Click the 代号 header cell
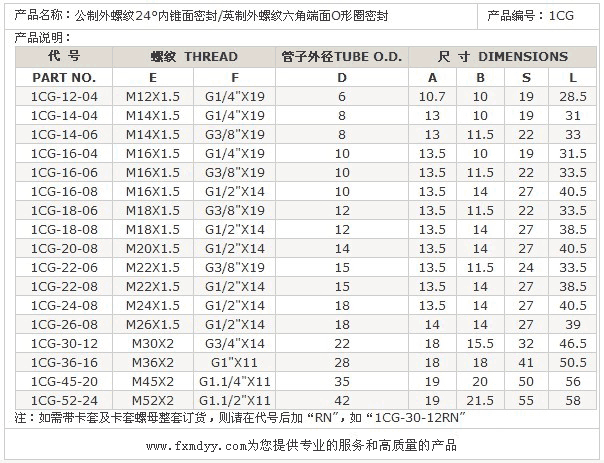Screen dimensions: 604x463 (64, 57)
